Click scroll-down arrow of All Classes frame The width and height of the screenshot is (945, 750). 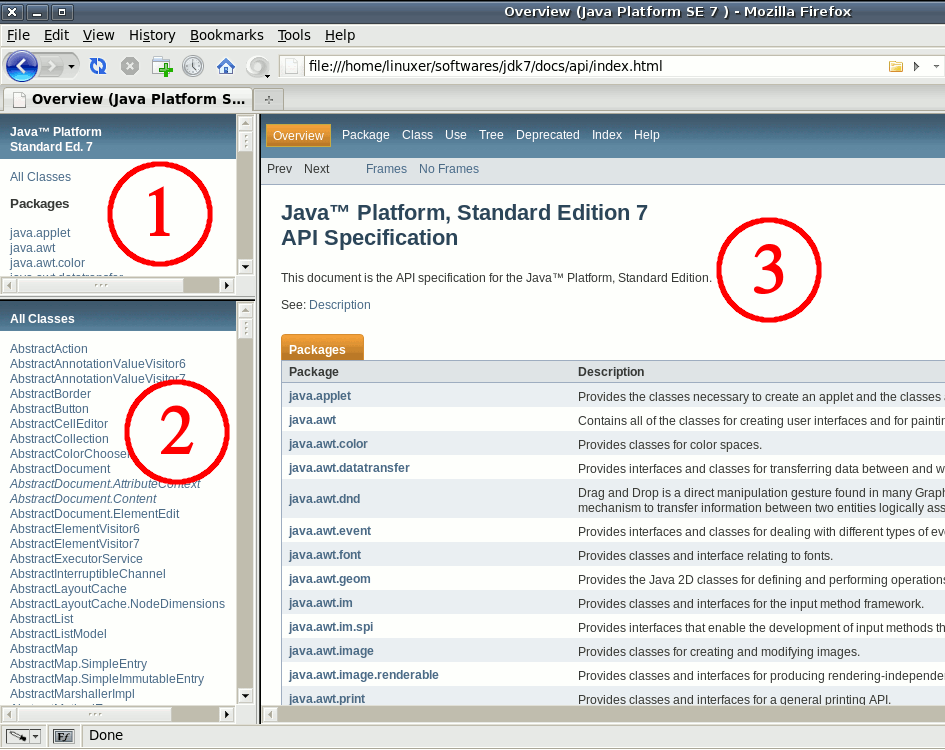point(245,696)
